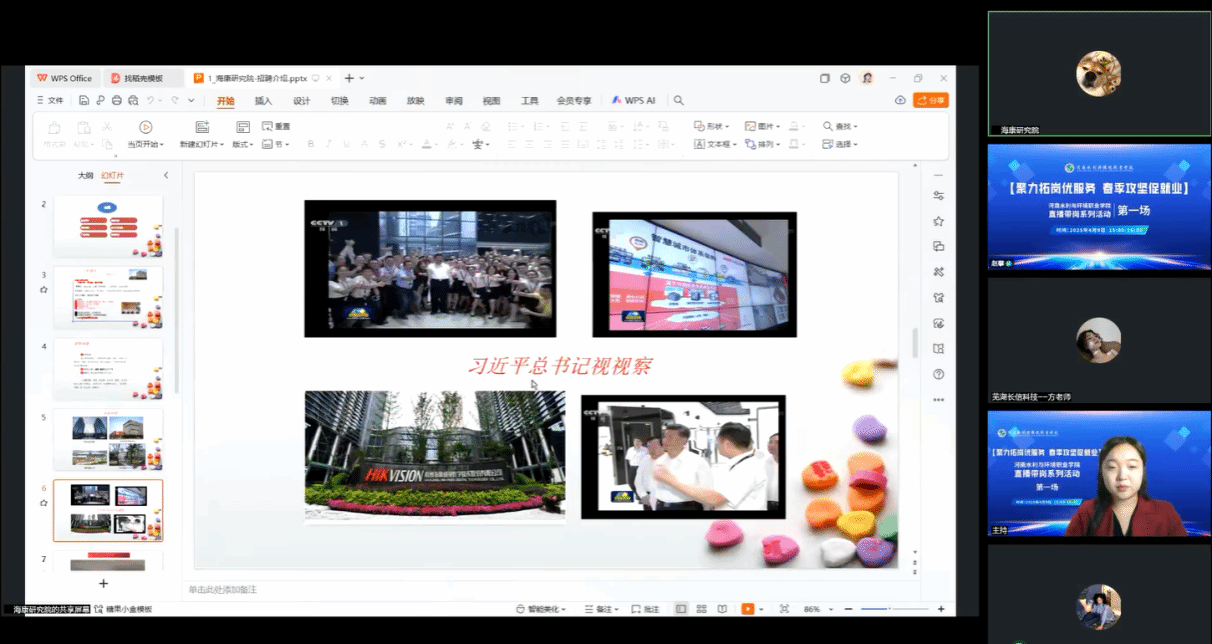
Task: Click the fit-to-window icon in status bar
Action: pos(784,609)
